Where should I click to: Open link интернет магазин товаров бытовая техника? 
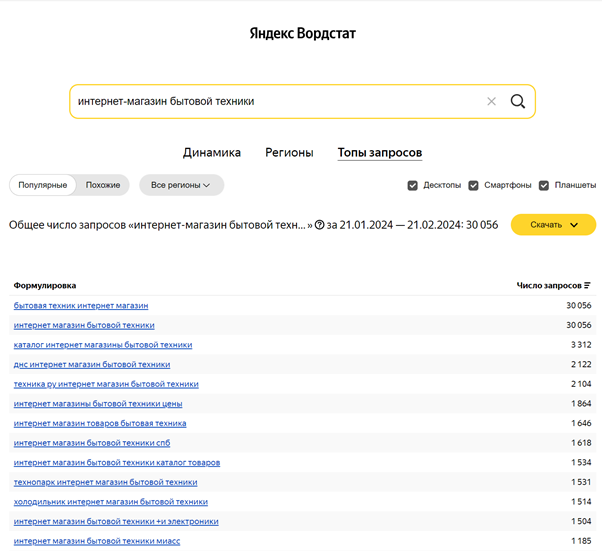[x=100, y=423]
